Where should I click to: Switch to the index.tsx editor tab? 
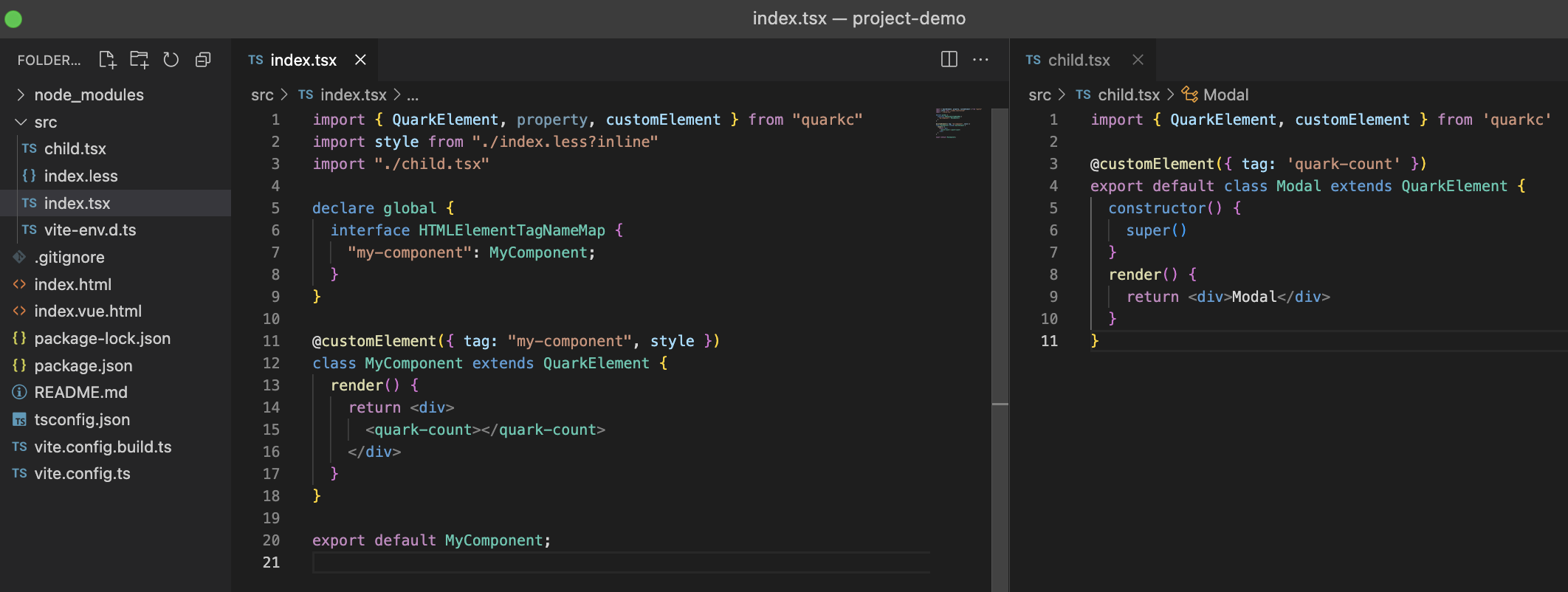(x=304, y=60)
